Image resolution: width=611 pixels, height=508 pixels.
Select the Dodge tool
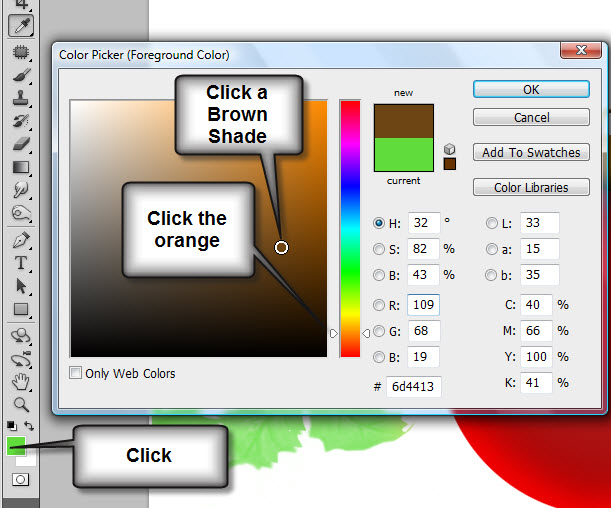pyautogui.click(x=21, y=213)
